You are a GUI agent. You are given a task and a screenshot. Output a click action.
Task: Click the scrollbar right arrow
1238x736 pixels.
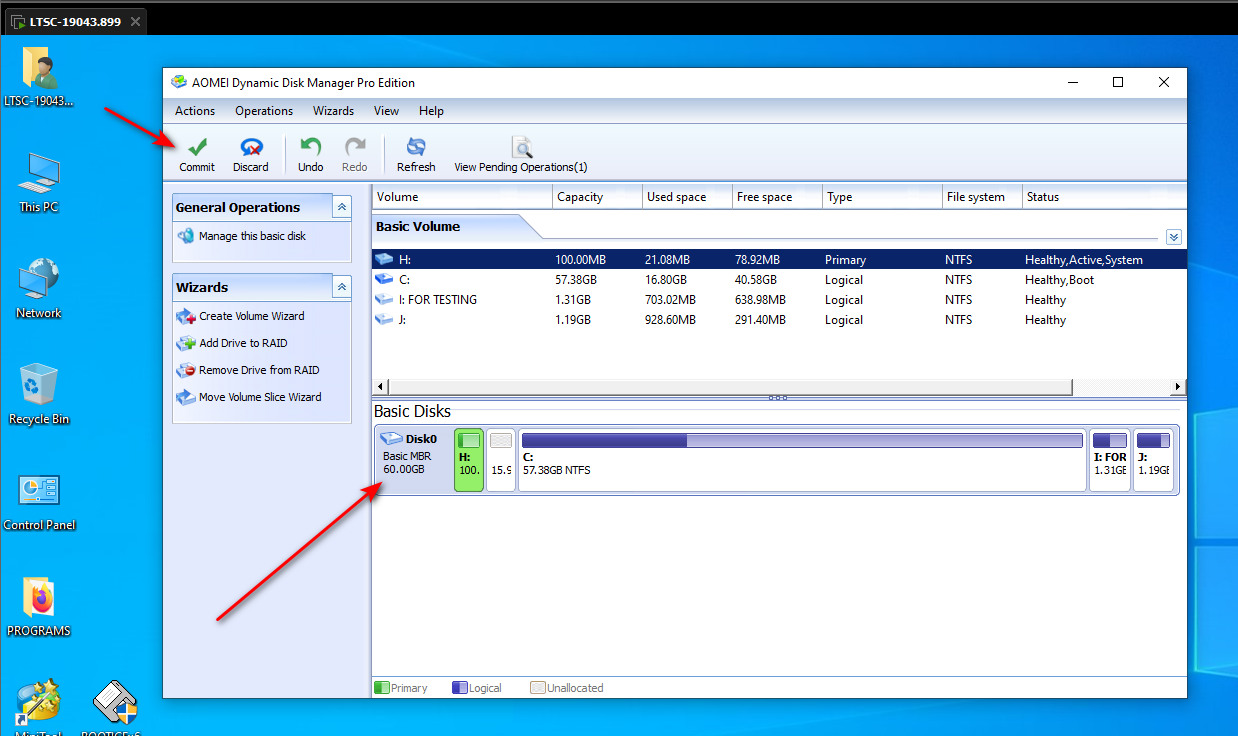click(x=1178, y=387)
